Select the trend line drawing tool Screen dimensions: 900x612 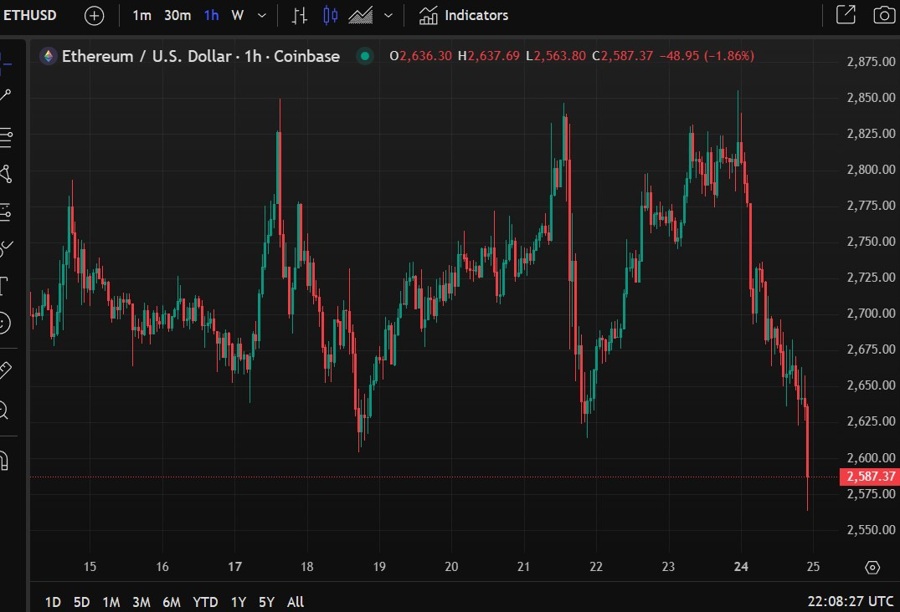click(5, 95)
